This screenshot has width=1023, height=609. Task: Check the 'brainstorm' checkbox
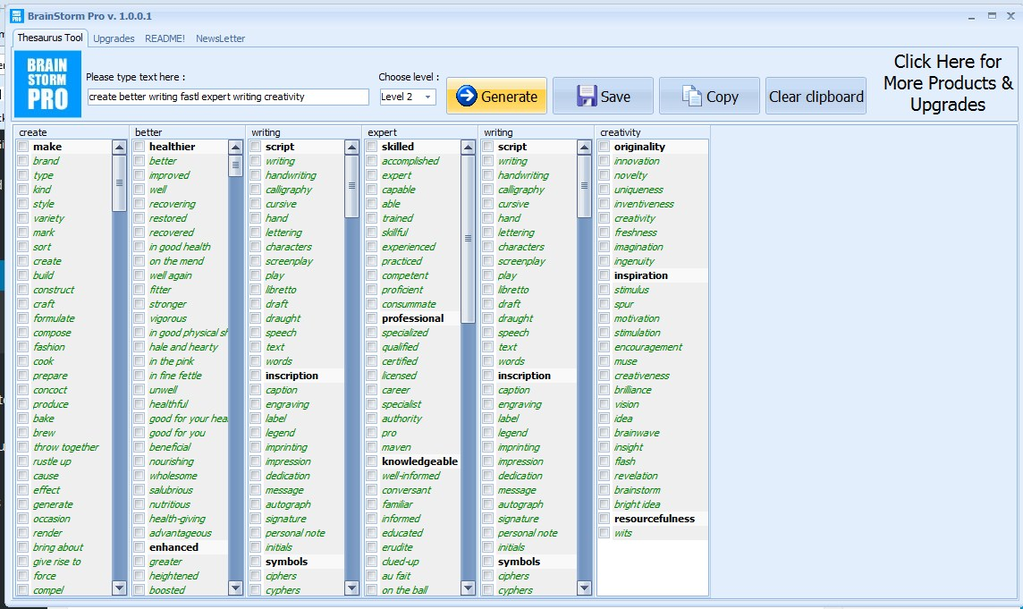point(605,490)
